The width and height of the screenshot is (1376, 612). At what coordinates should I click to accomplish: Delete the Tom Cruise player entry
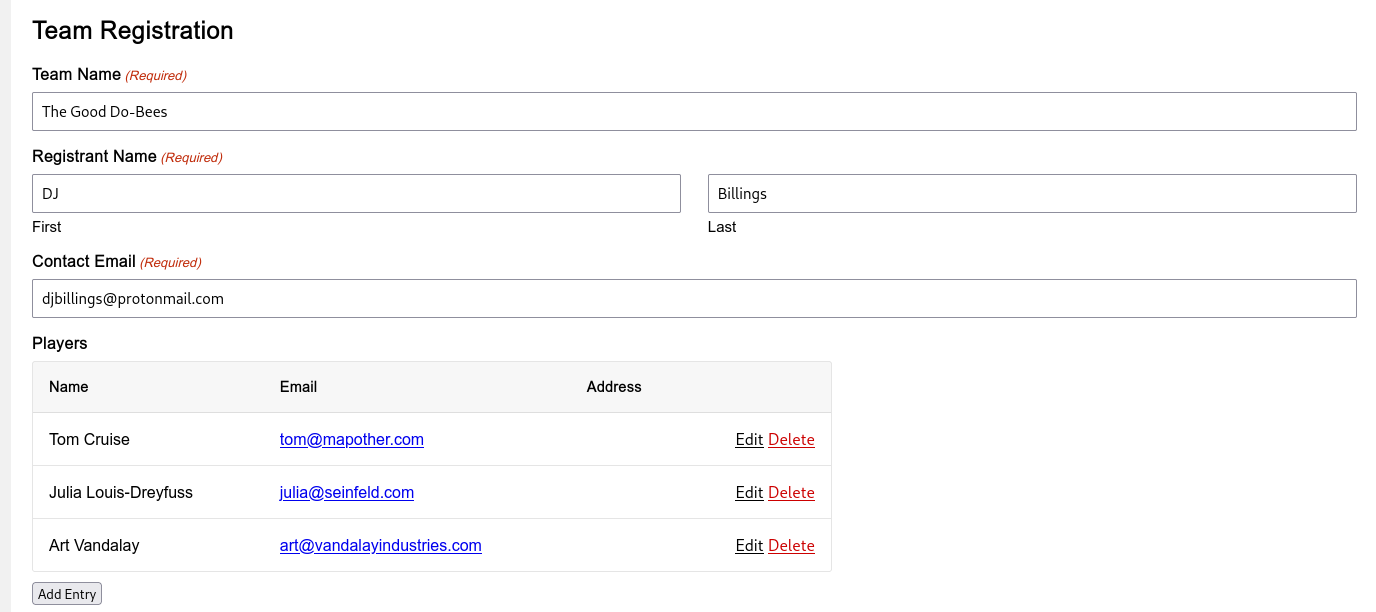tap(791, 439)
